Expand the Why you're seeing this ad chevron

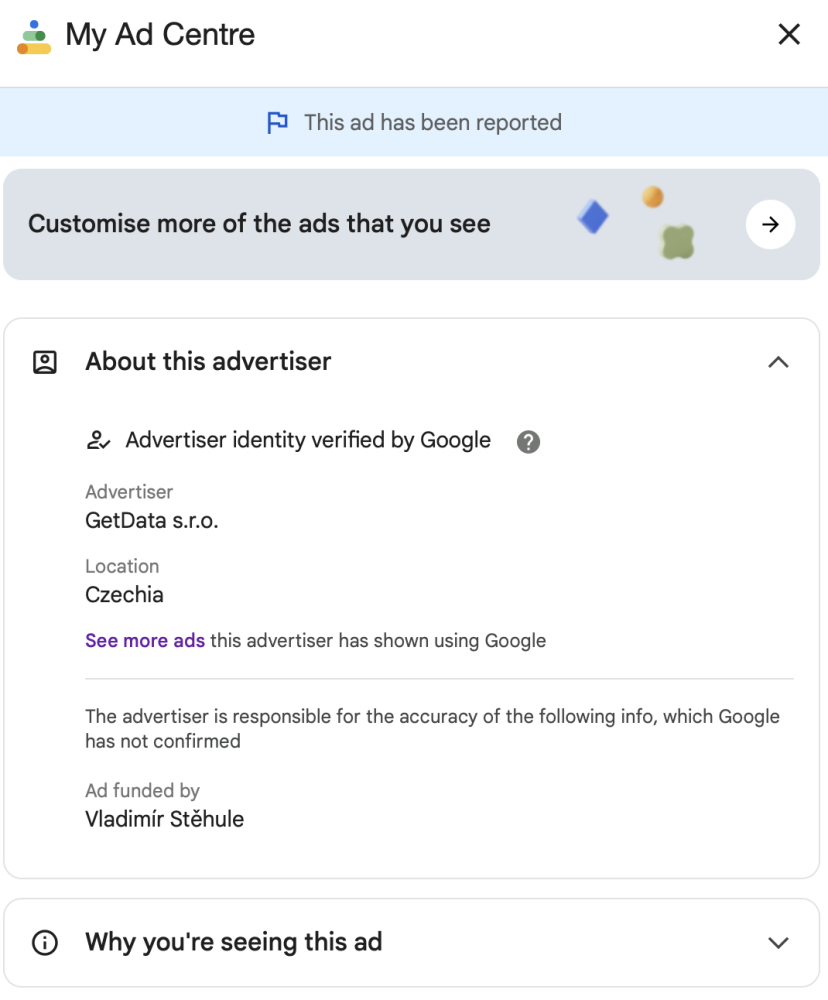(778, 942)
